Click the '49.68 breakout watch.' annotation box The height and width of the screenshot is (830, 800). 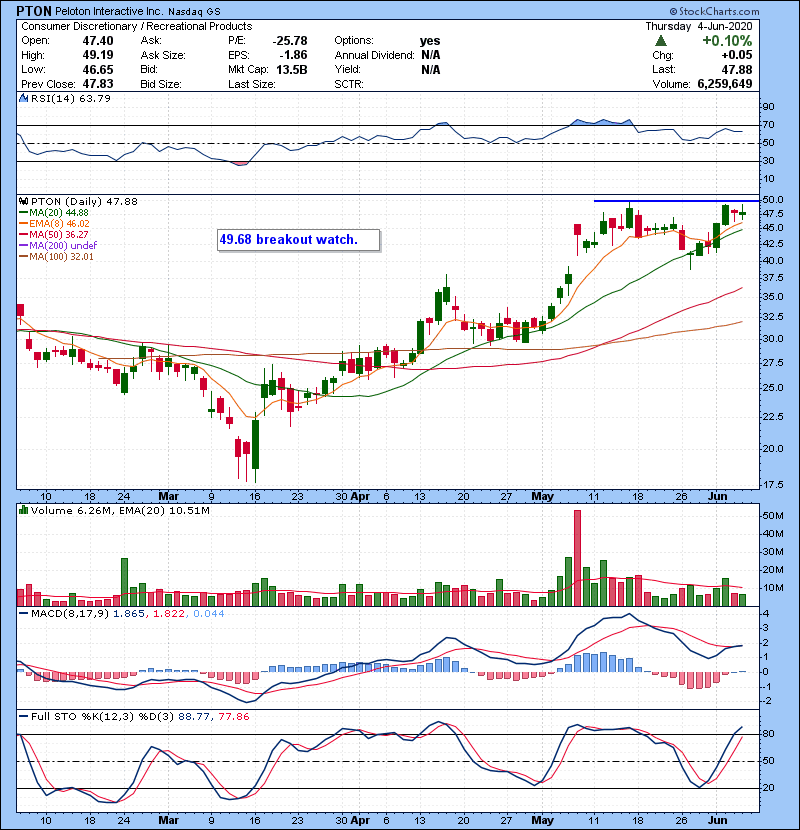(299, 240)
